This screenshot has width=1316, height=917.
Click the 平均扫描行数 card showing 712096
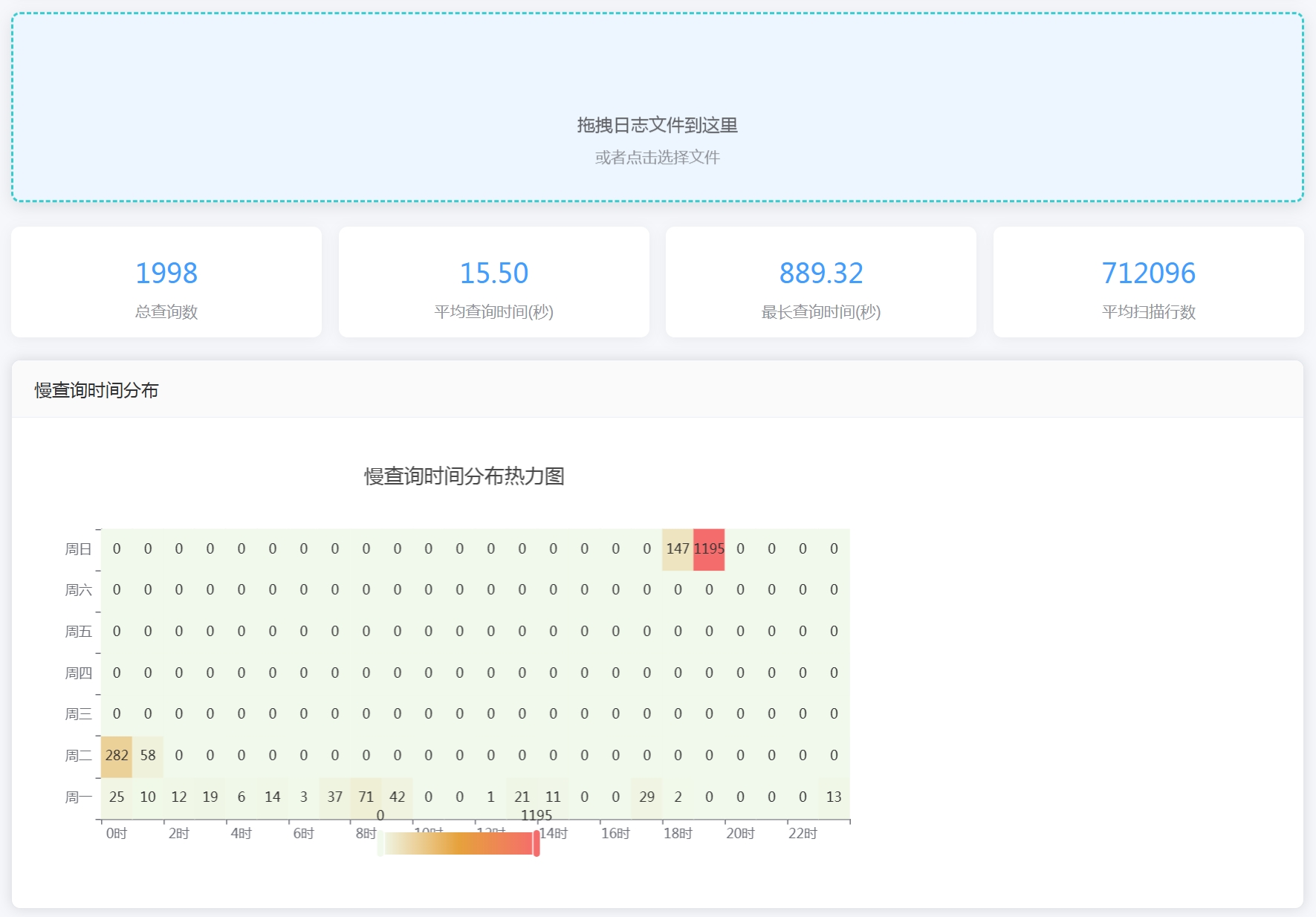(1149, 282)
